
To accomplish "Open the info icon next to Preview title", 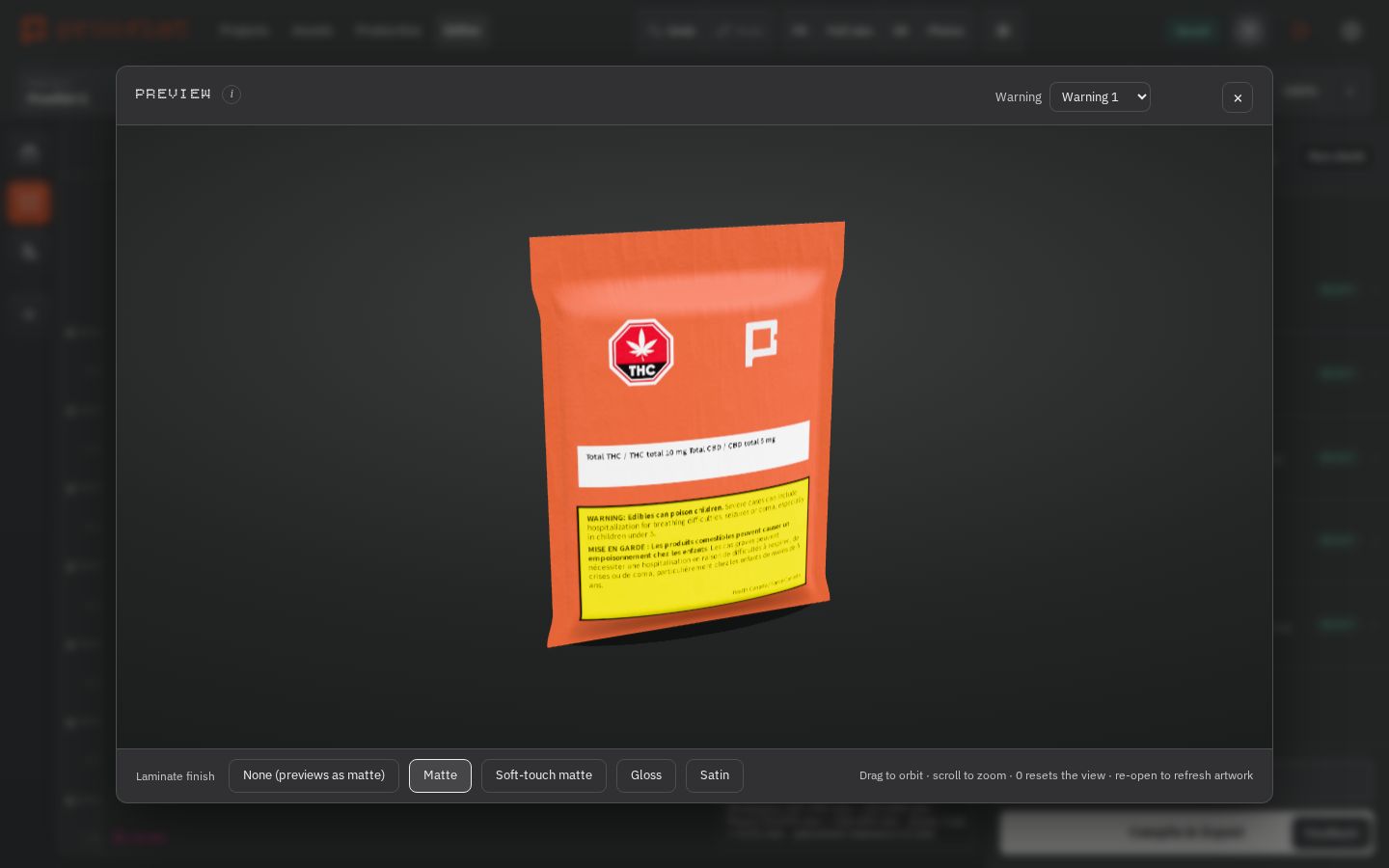I will 231,95.
